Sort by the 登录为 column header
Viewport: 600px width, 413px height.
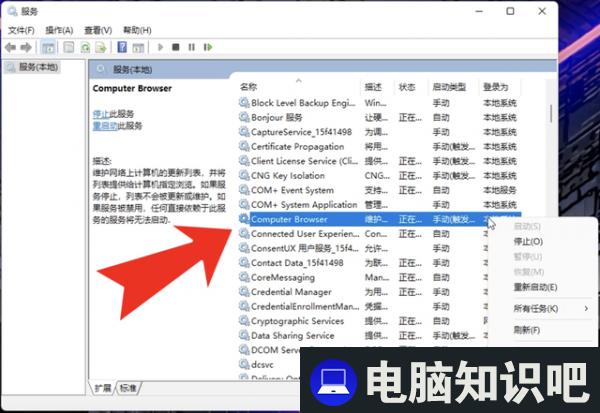[x=499, y=87]
